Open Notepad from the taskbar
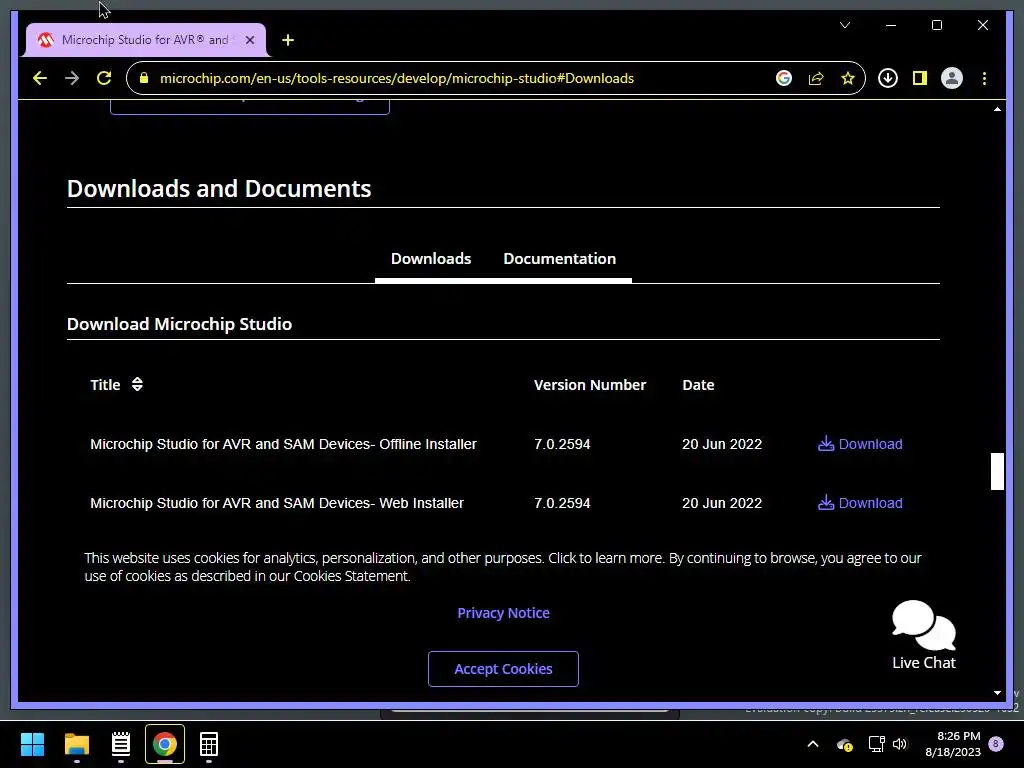 (121, 744)
